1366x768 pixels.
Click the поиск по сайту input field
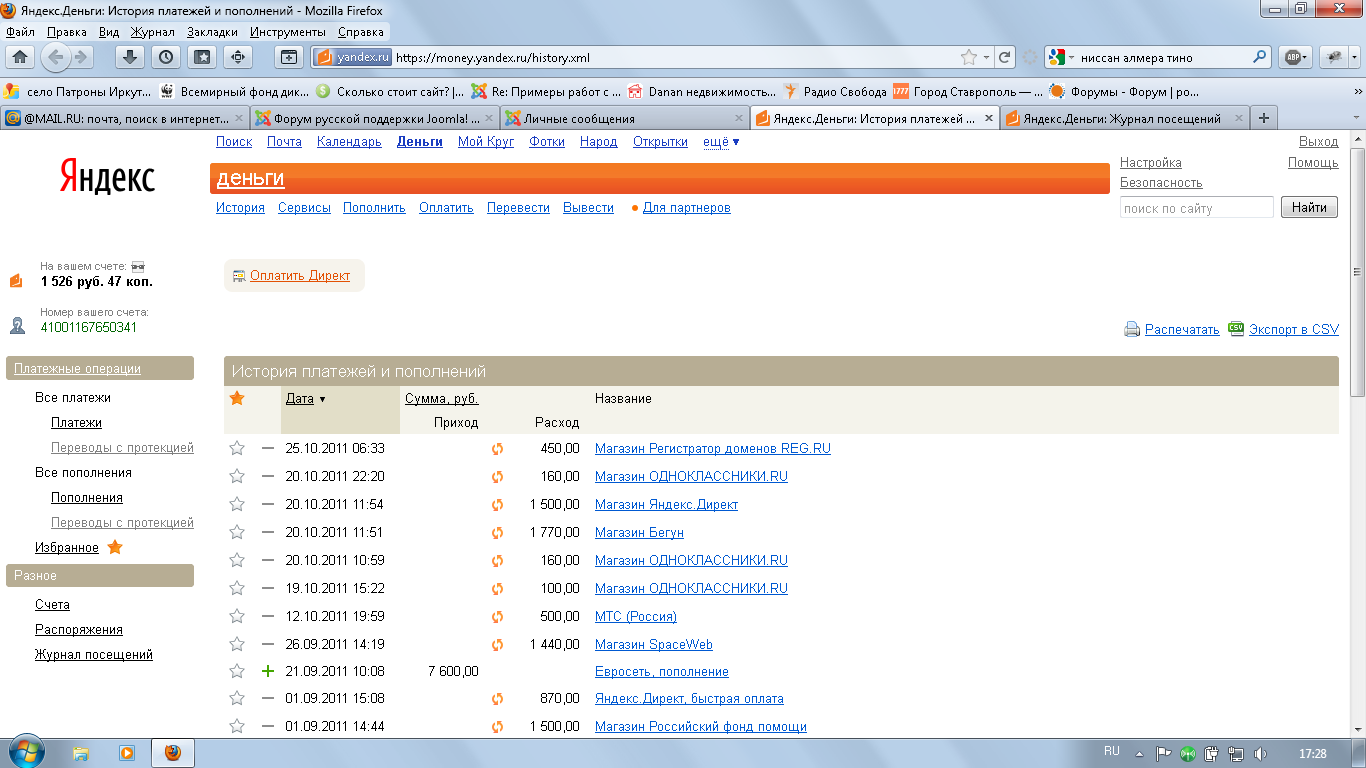[x=1197, y=208]
